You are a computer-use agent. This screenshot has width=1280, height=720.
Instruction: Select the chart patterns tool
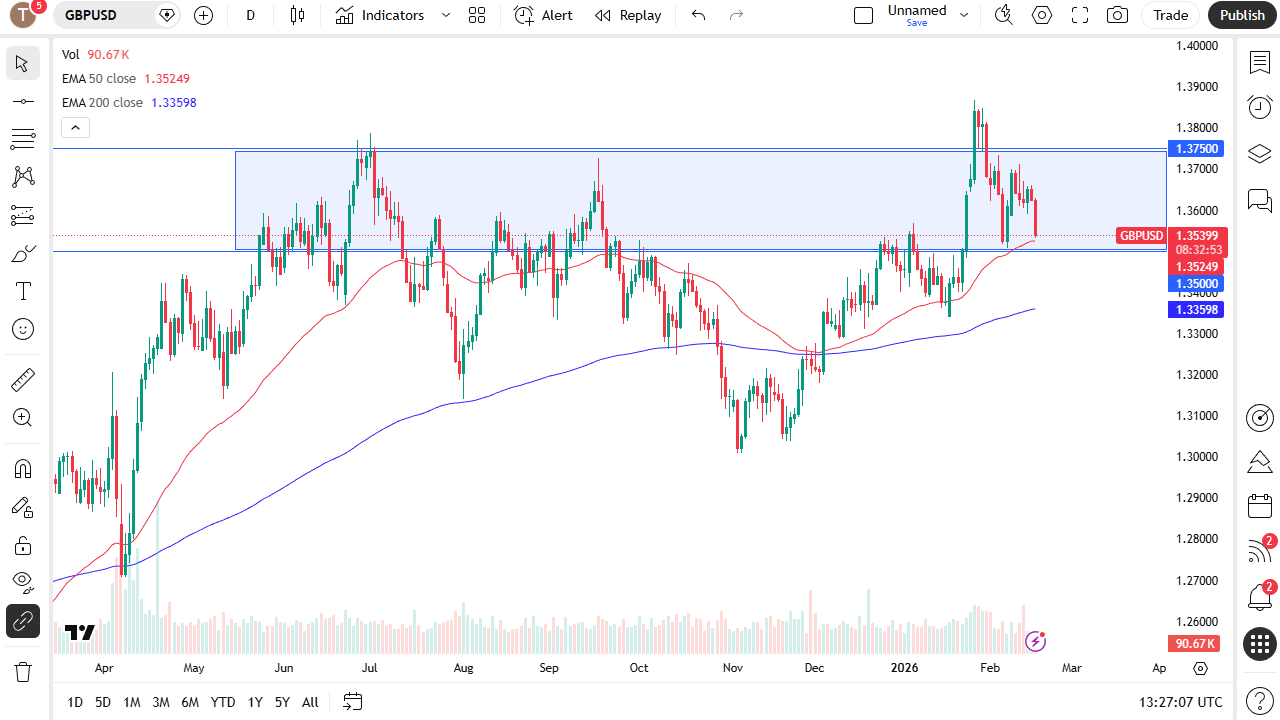(x=22, y=177)
